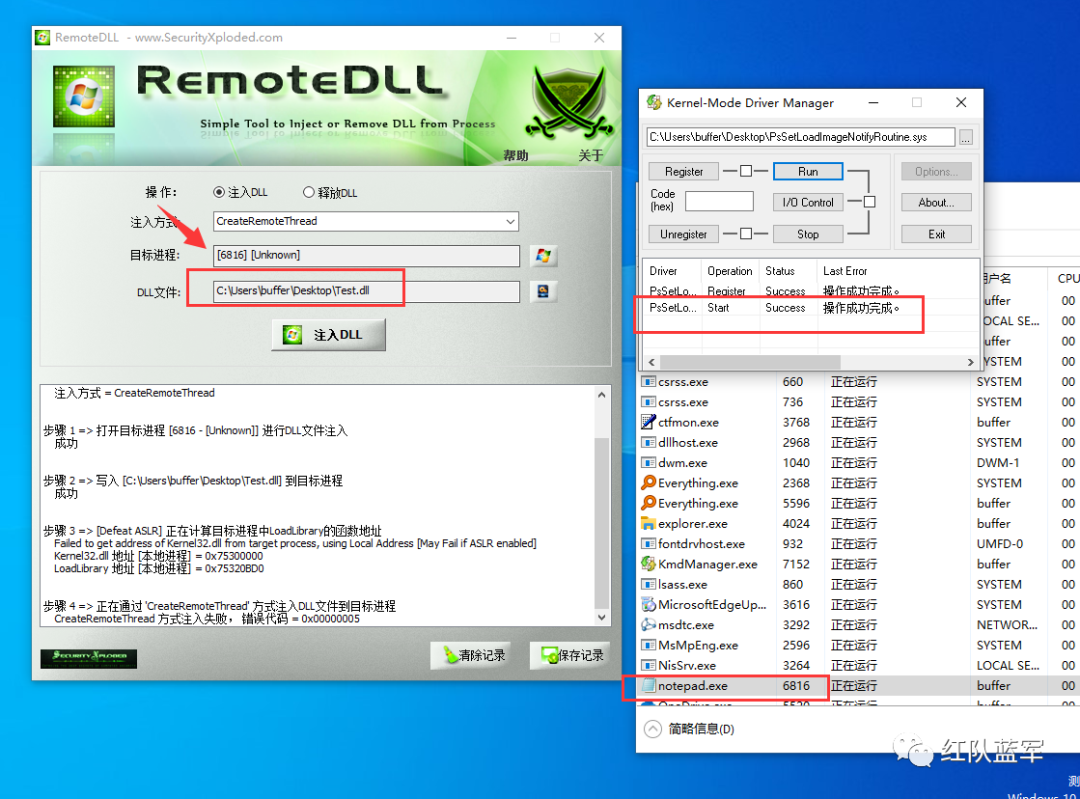Click the NisSrv.exe process icon
Screen dimensions: 1080x799
click(648, 665)
